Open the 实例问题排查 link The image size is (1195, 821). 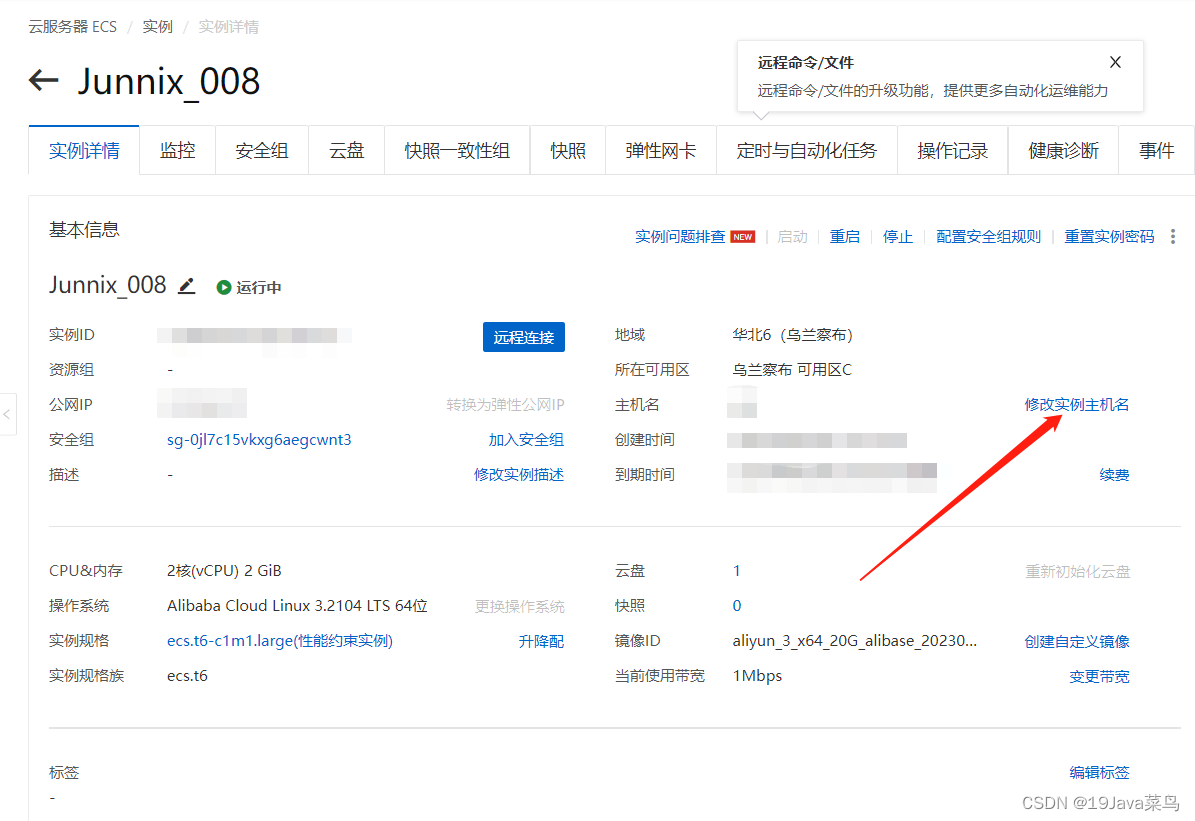pyautogui.click(x=680, y=237)
